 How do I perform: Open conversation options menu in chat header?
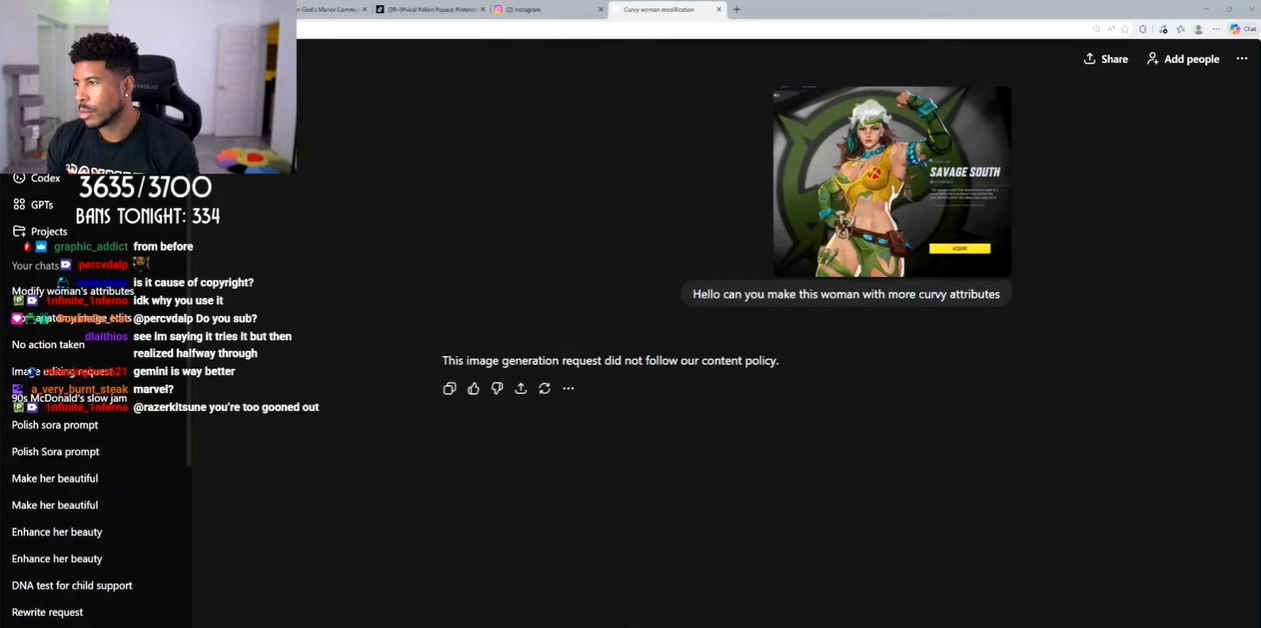1242,59
